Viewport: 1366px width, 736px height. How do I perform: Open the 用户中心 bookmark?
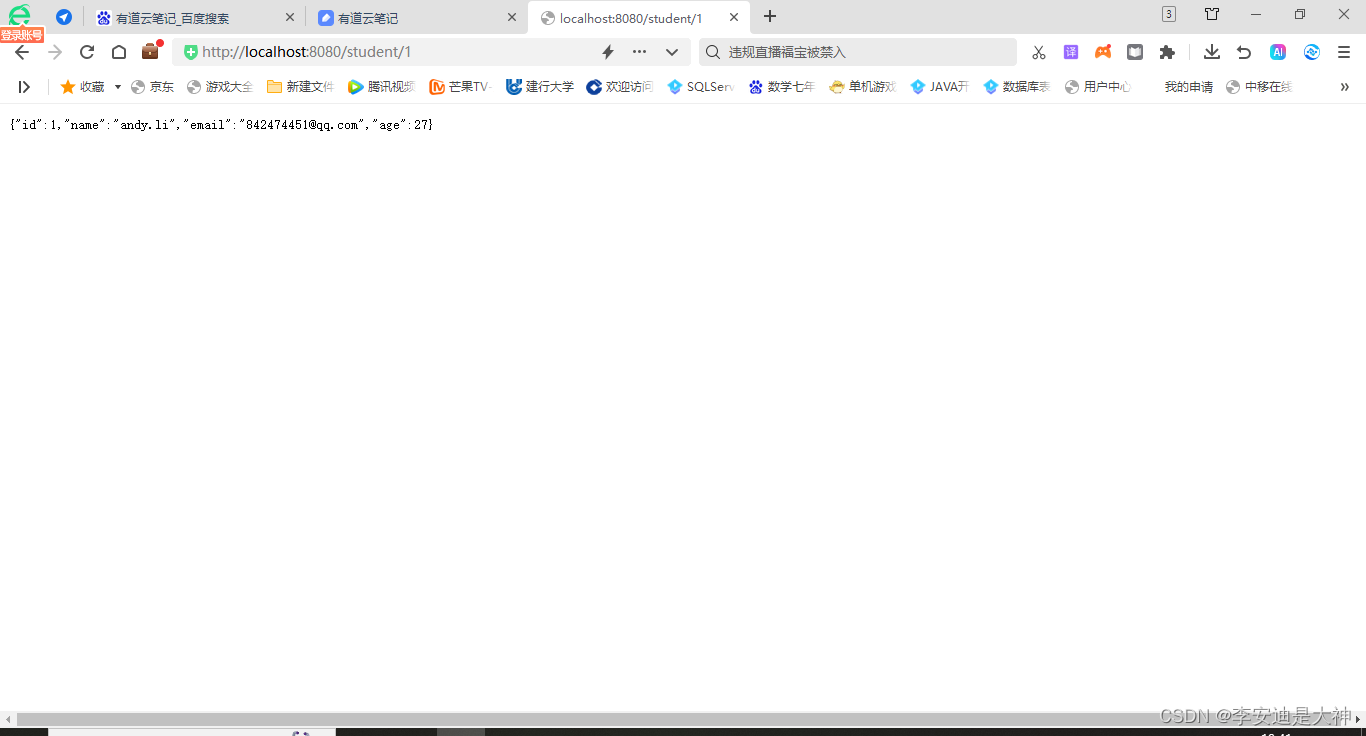click(x=1098, y=87)
